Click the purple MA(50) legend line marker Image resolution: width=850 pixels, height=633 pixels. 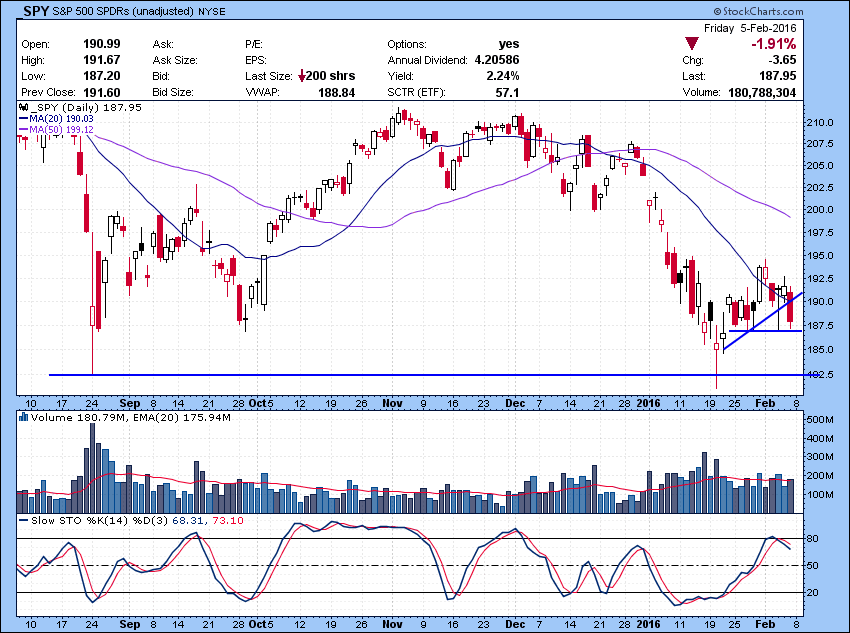pyautogui.click(x=23, y=130)
